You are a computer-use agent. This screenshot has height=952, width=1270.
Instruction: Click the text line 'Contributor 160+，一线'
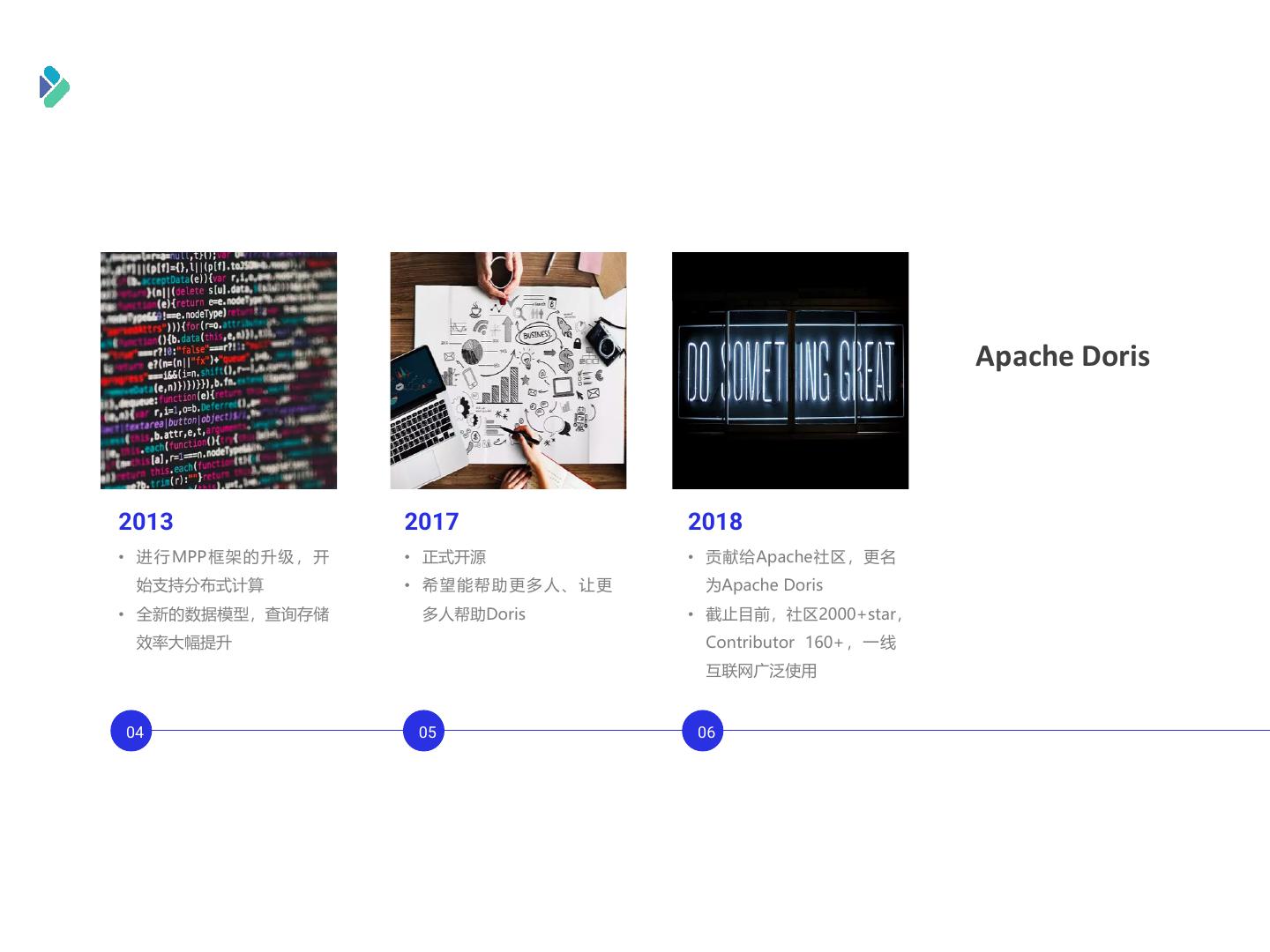(801, 643)
